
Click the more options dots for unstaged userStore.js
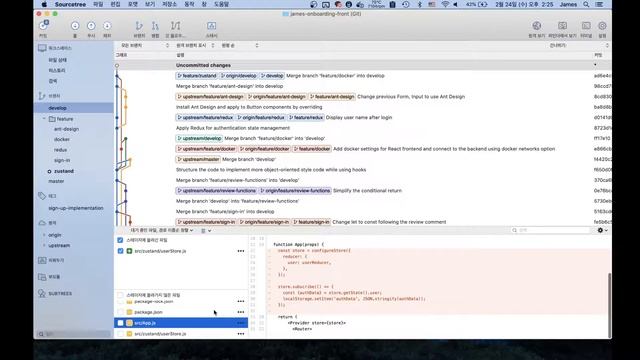pos(241,333)
